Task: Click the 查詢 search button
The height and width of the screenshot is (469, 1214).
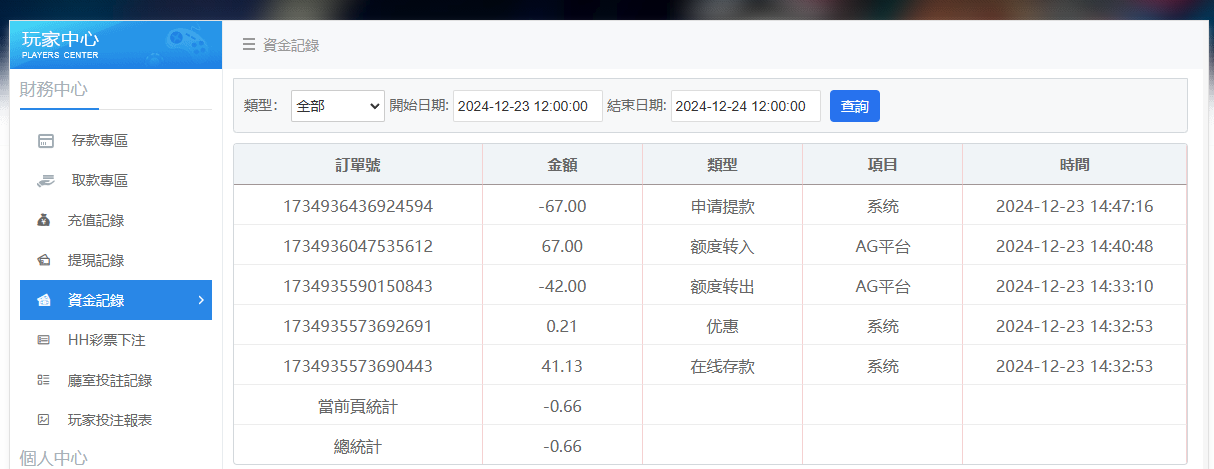Action: click(x=855, y=106)
